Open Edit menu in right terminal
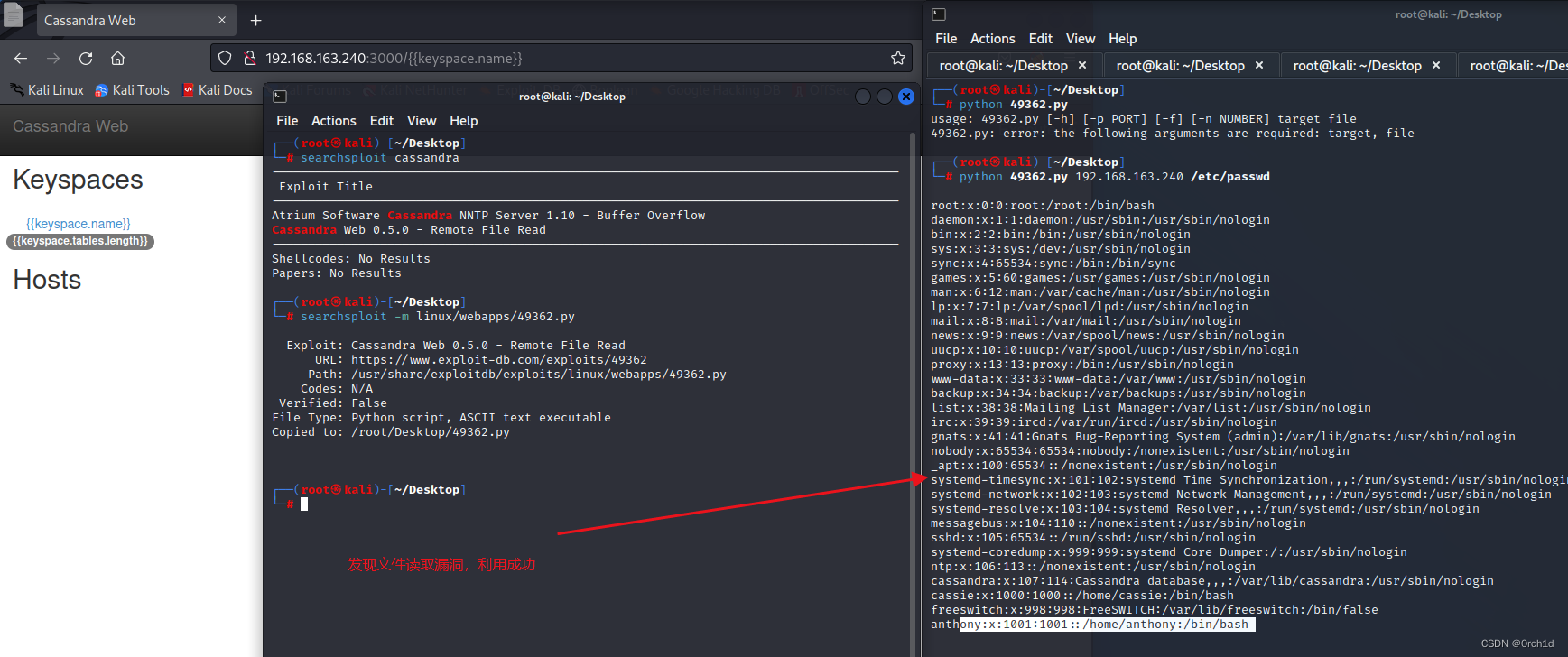Image resolution: width=1568 pixels, height=657 pixels. click(1041, 39)
